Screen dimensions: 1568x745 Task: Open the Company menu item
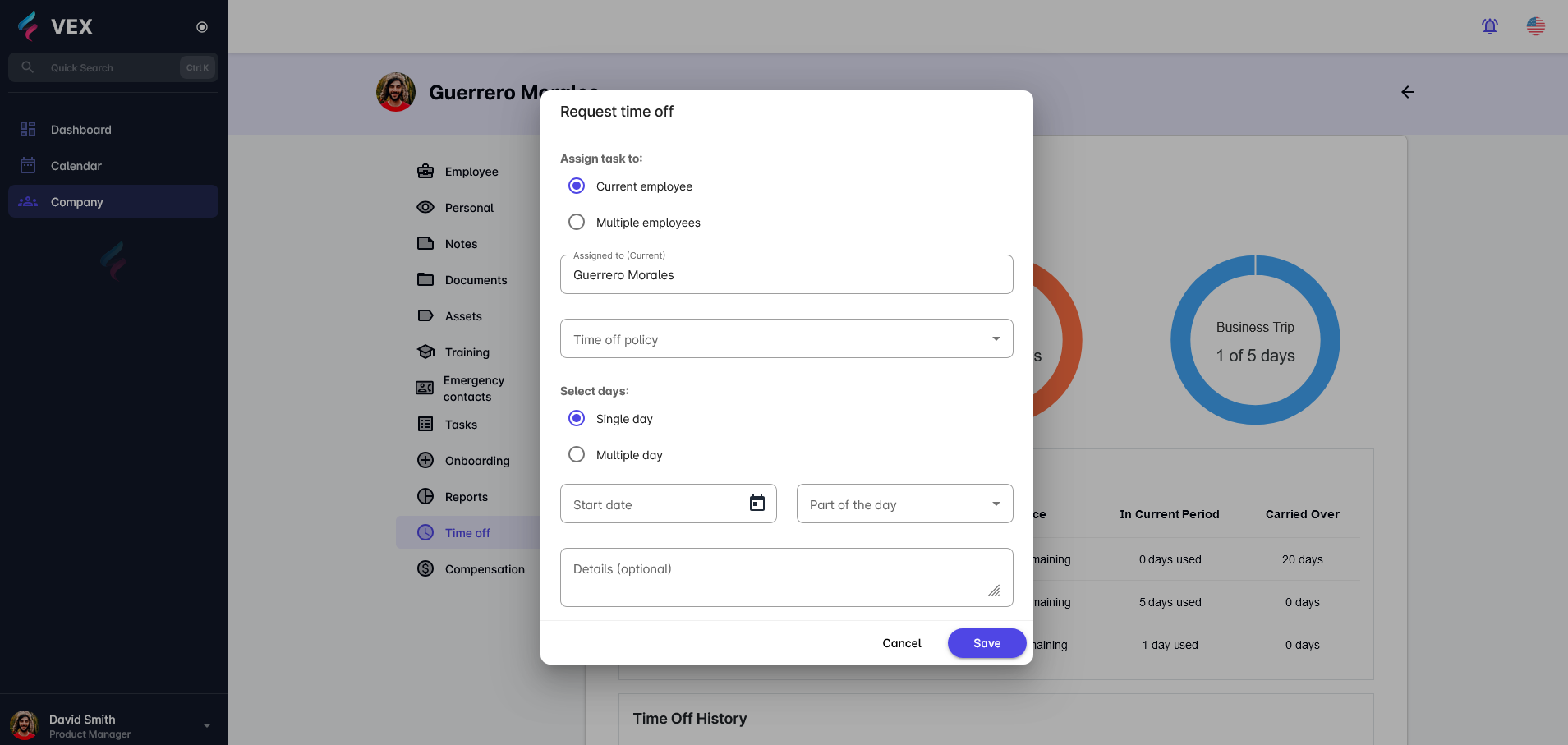(x=76, y=202)
